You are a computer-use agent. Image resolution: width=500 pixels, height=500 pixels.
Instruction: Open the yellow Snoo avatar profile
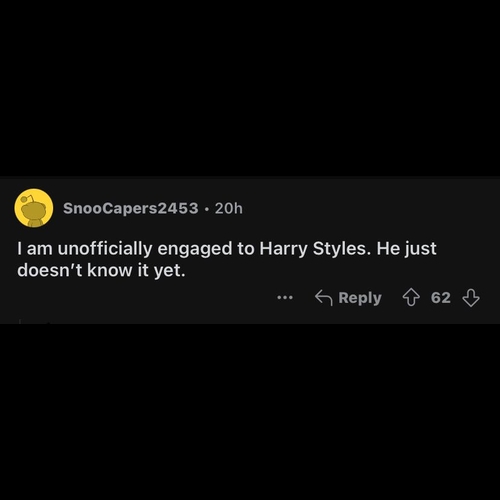pos(34,208)
